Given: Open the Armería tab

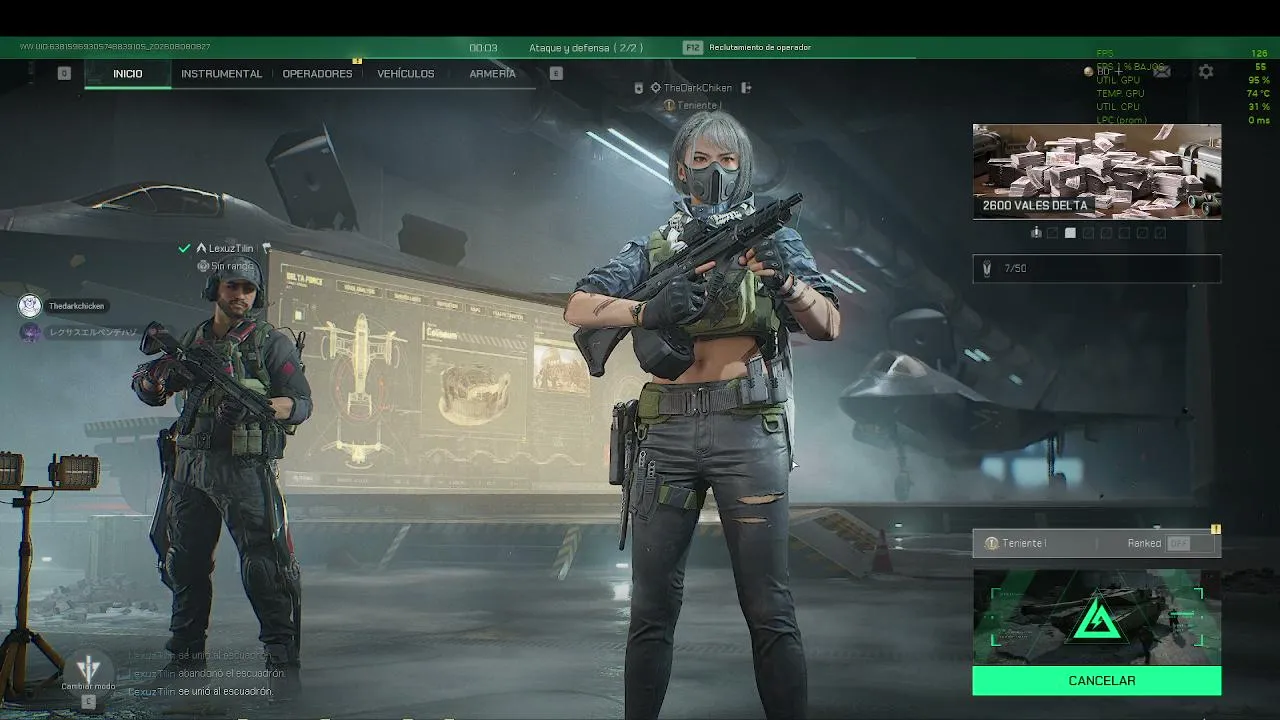Looking at the screenshot, I should [493, 74].
